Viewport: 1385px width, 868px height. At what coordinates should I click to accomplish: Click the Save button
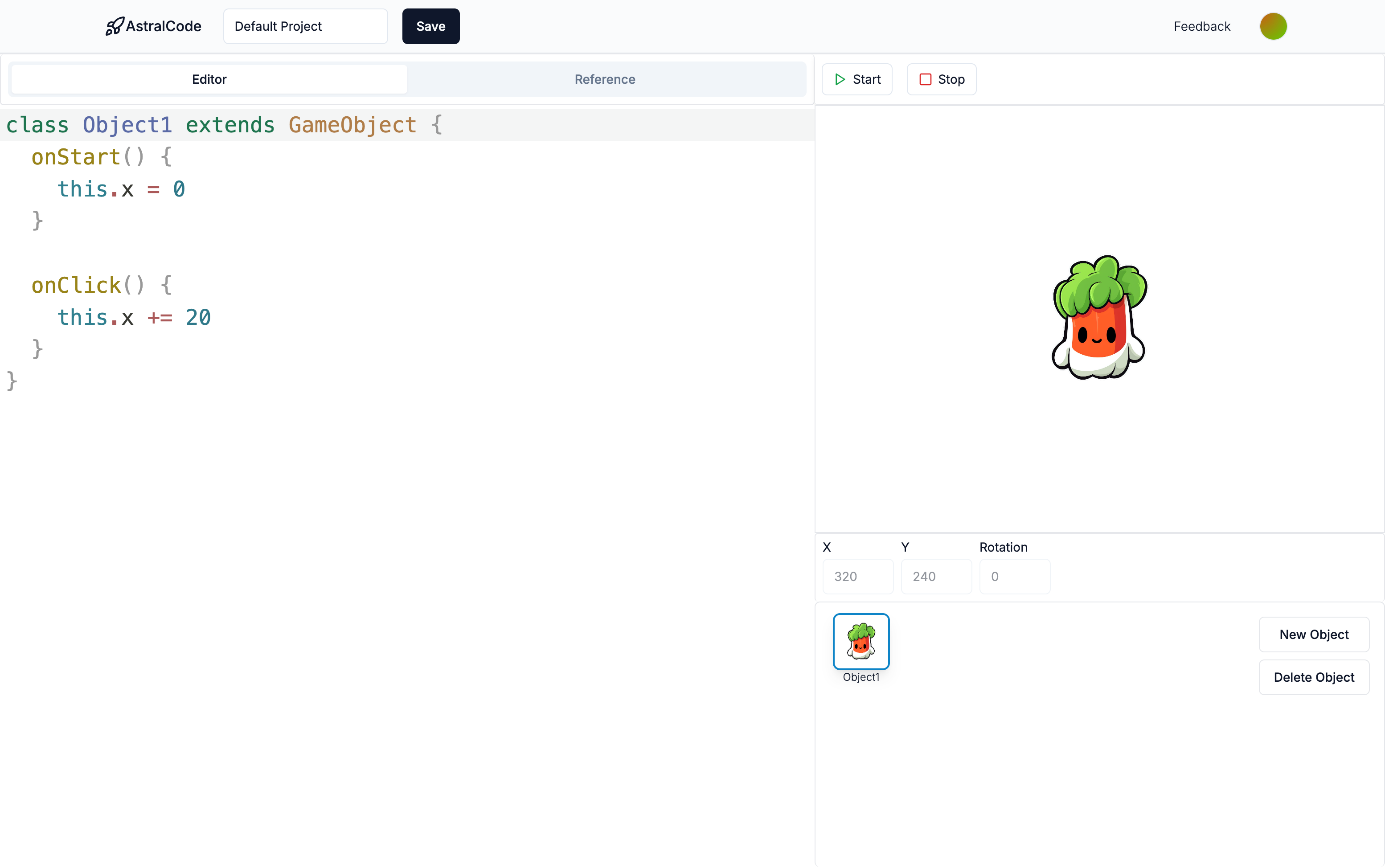pos(430,26)
